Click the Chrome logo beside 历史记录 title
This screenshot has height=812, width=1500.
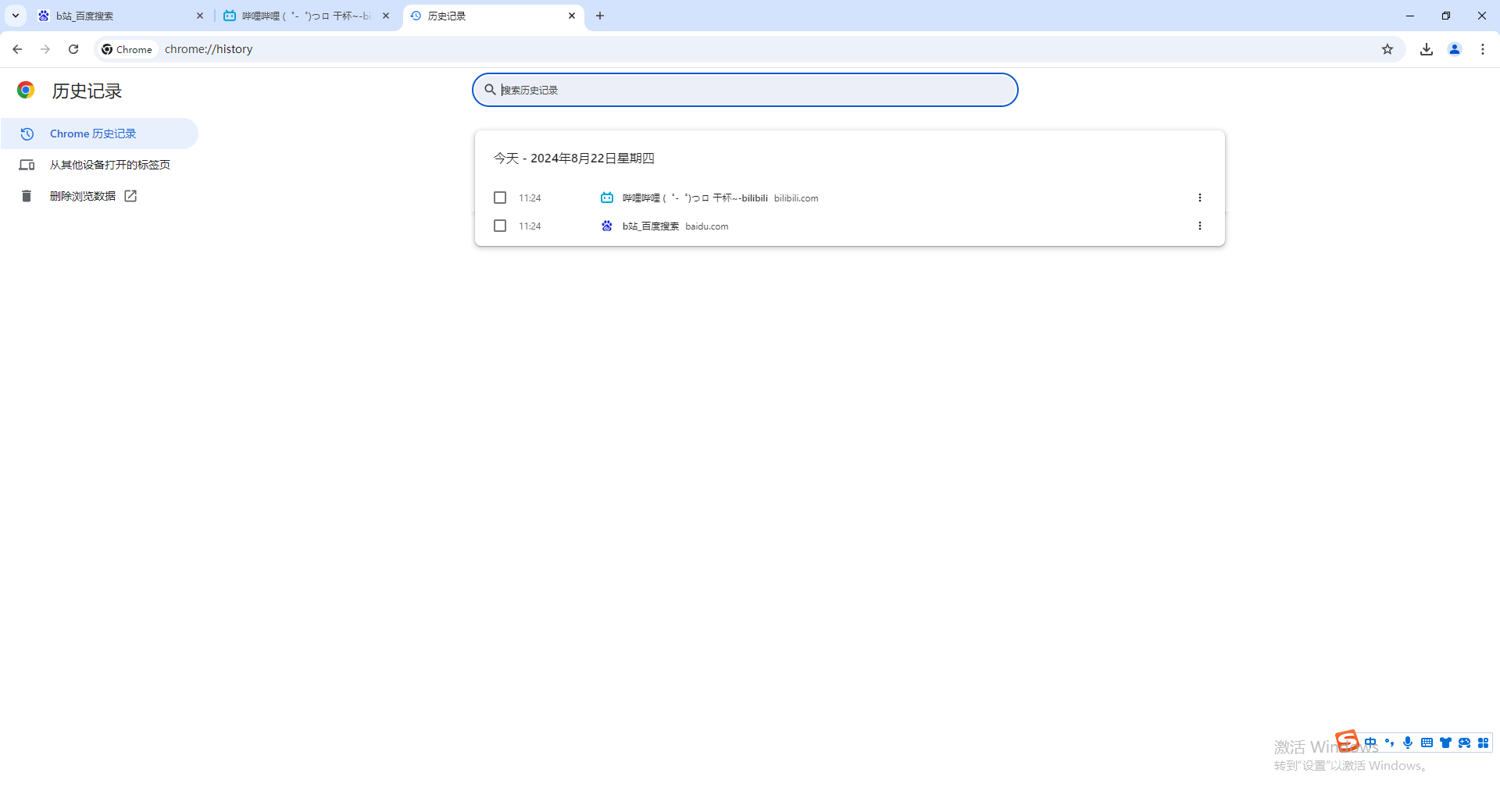[26, 91]
